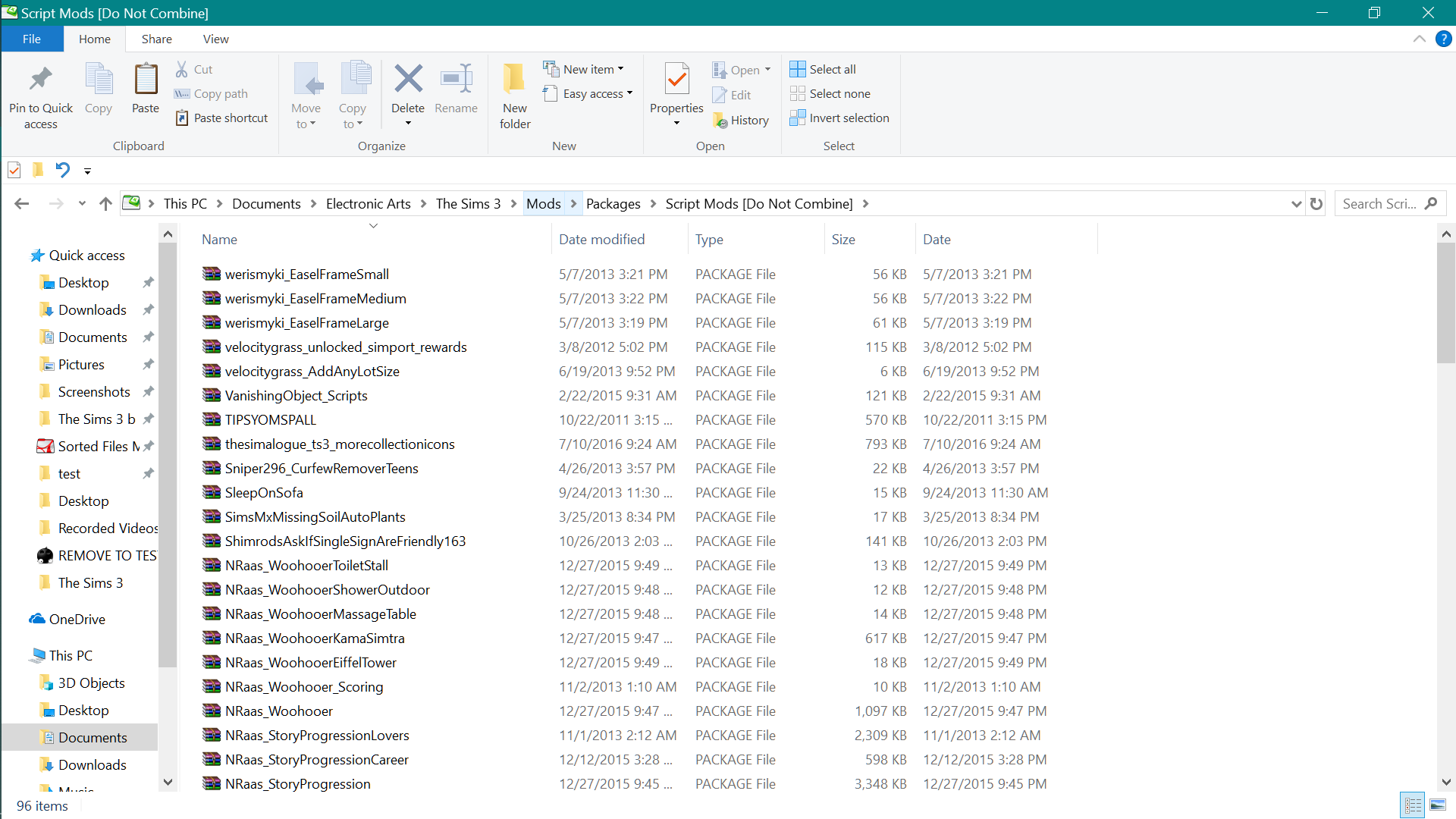Click the Undo arrow in quick toolbar
Viewport: 1456px width, 819px height.
(x=63, y=170)
